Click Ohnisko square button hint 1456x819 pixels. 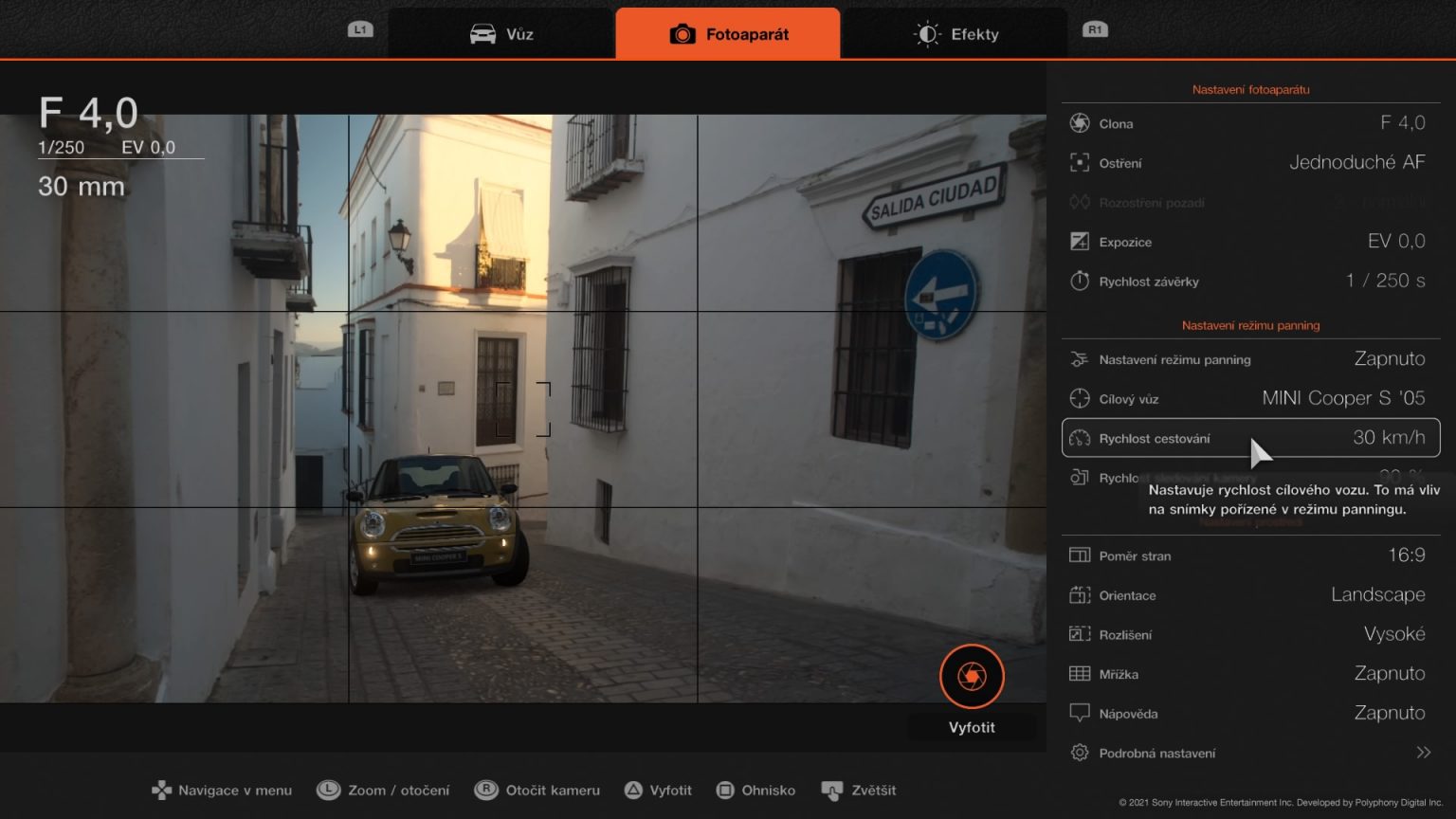755,791
